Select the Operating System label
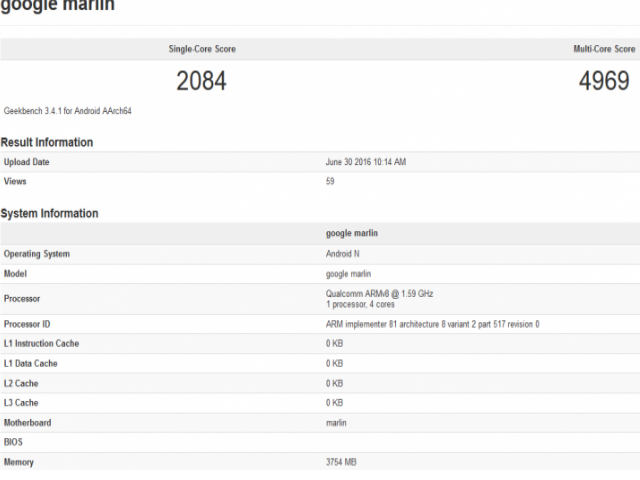Screen dimensions: 640x480 pos(37,254)
